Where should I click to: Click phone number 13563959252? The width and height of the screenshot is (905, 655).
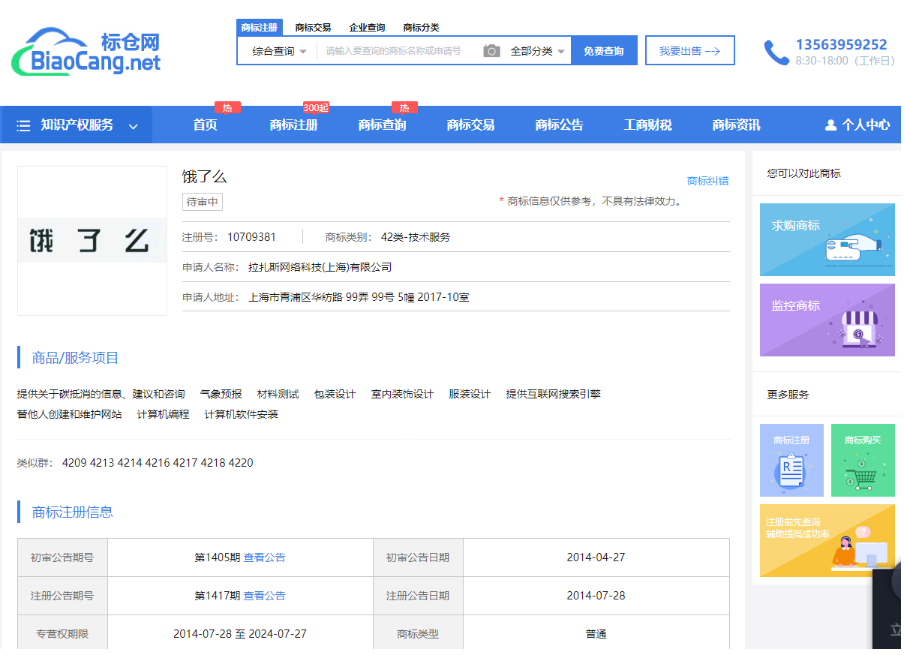pyautogui.click(x=841, y=44)
